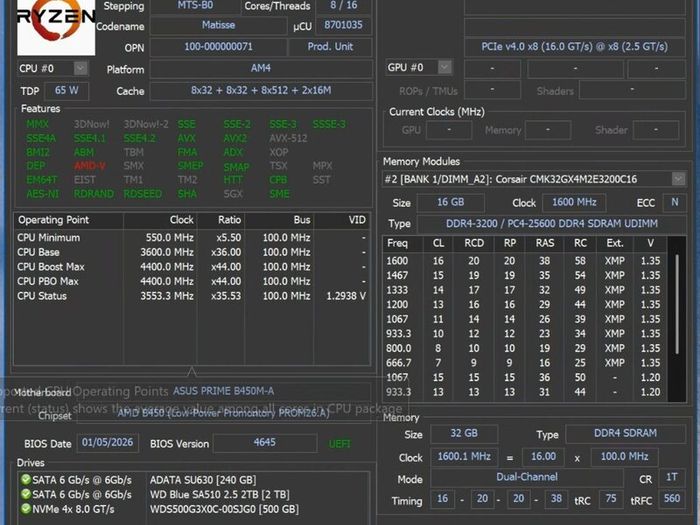700x525 pixels.
Task: Click the BIOS Date field 01/05/2026
Action: pyautogui.click(x=107, y=442)
